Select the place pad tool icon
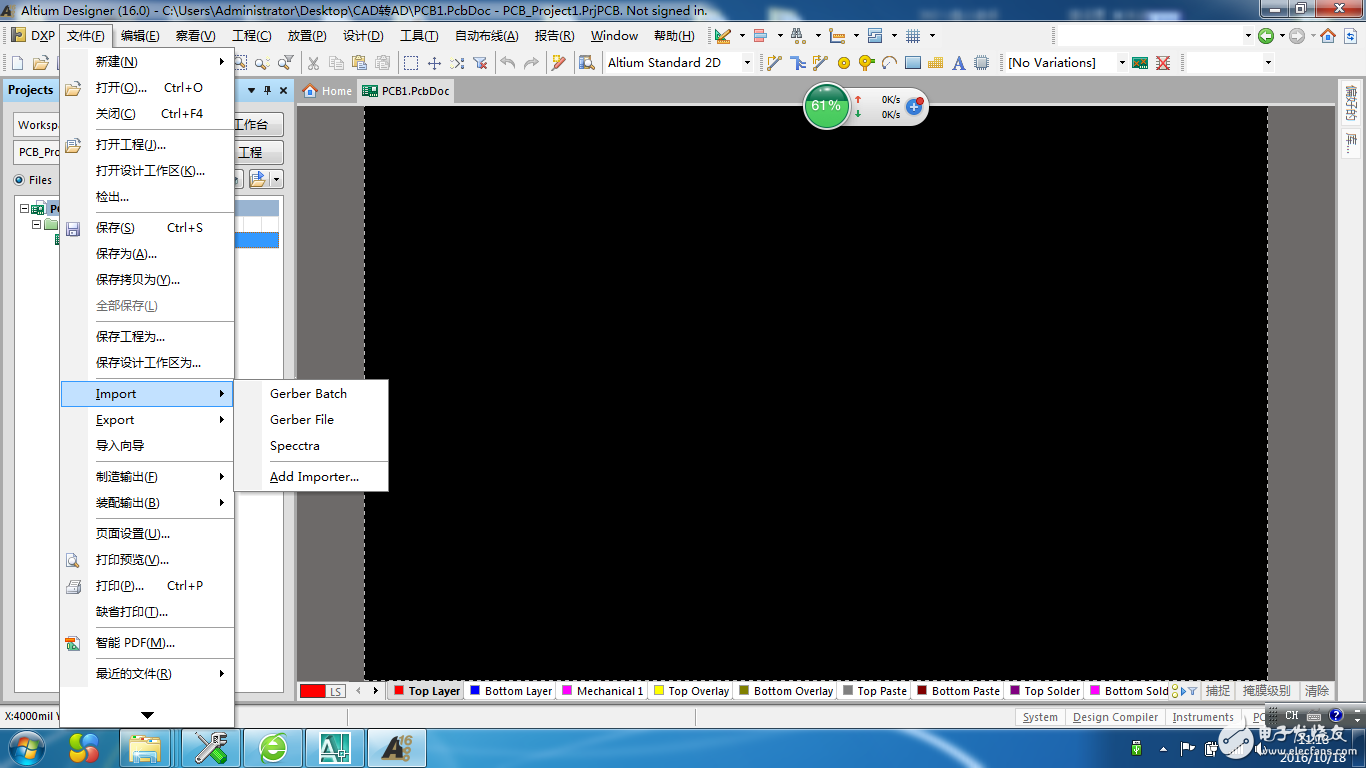 [843, 63]
